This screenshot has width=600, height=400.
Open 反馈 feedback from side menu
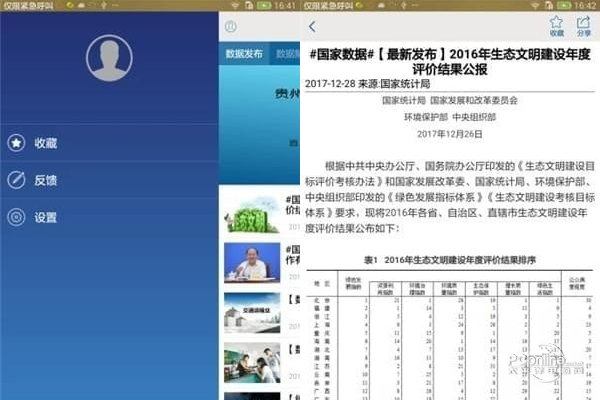click(109, 180)
